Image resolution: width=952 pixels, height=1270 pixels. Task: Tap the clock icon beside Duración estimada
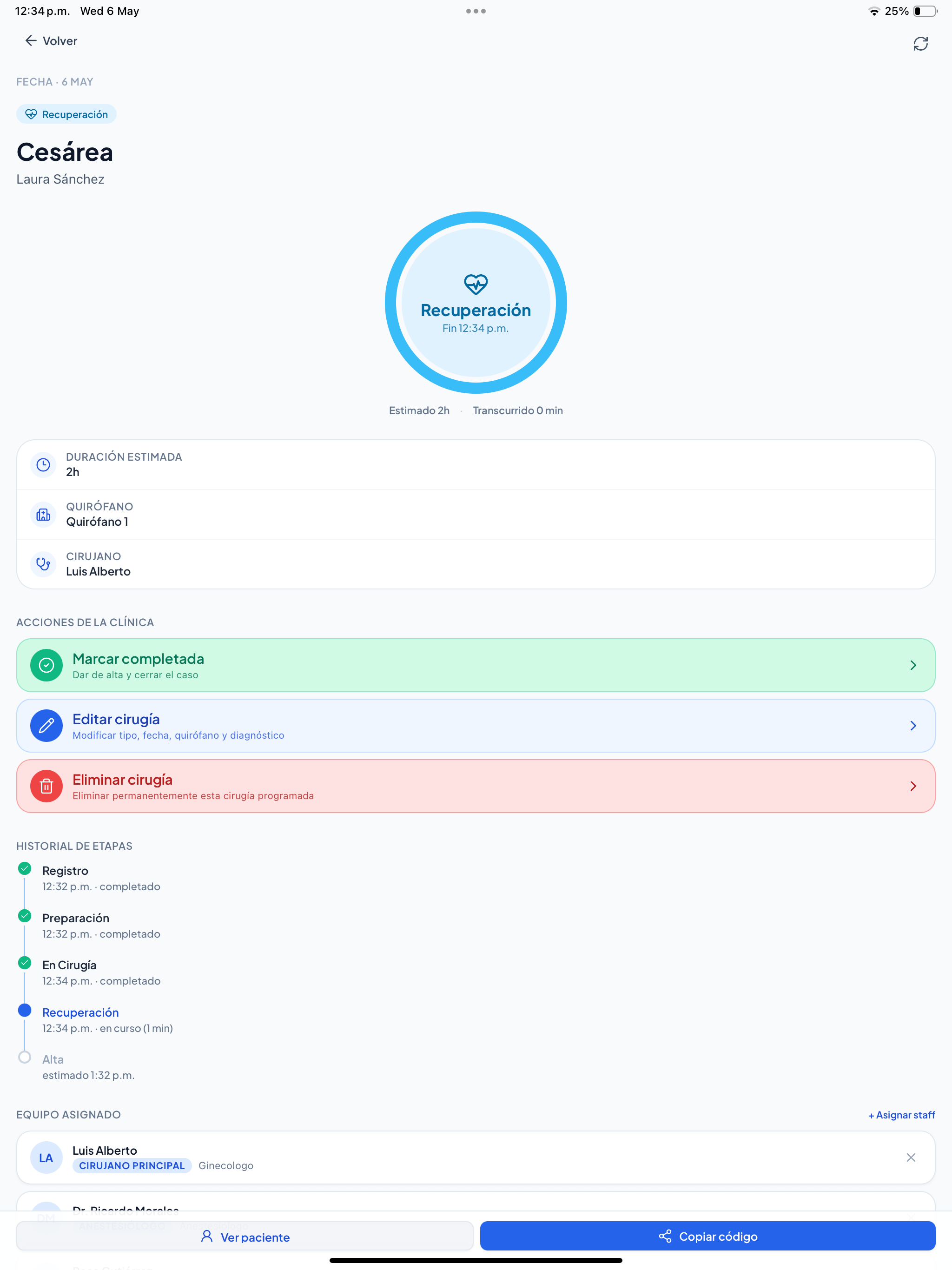(x=43, y=464)
